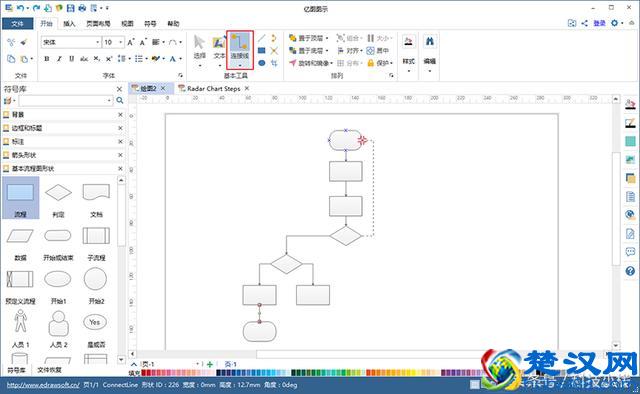Open the font size 10 dropdown
This screenshot has height=394, width=640.
(x=120, y=42)
